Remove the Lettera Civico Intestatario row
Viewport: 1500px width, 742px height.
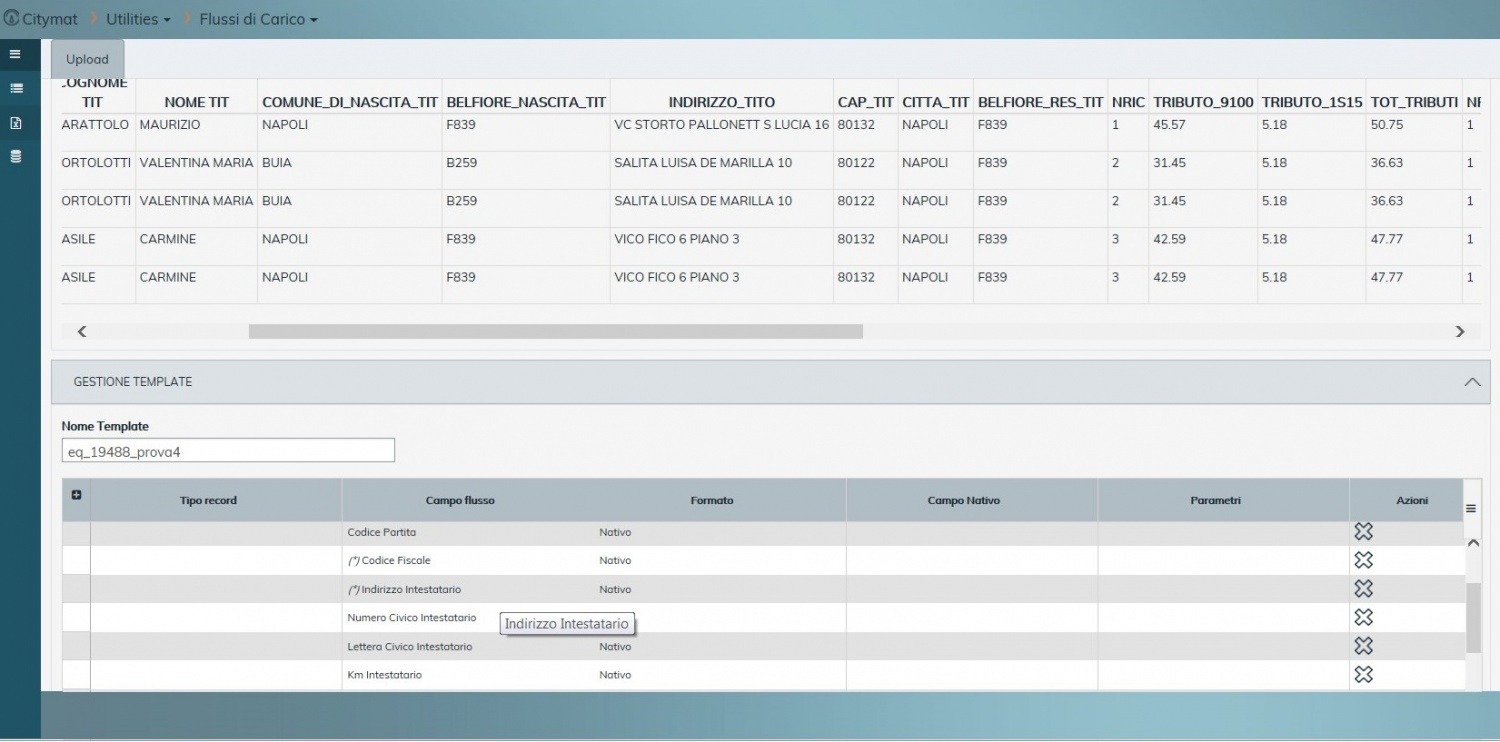[x=1363, y=646]
